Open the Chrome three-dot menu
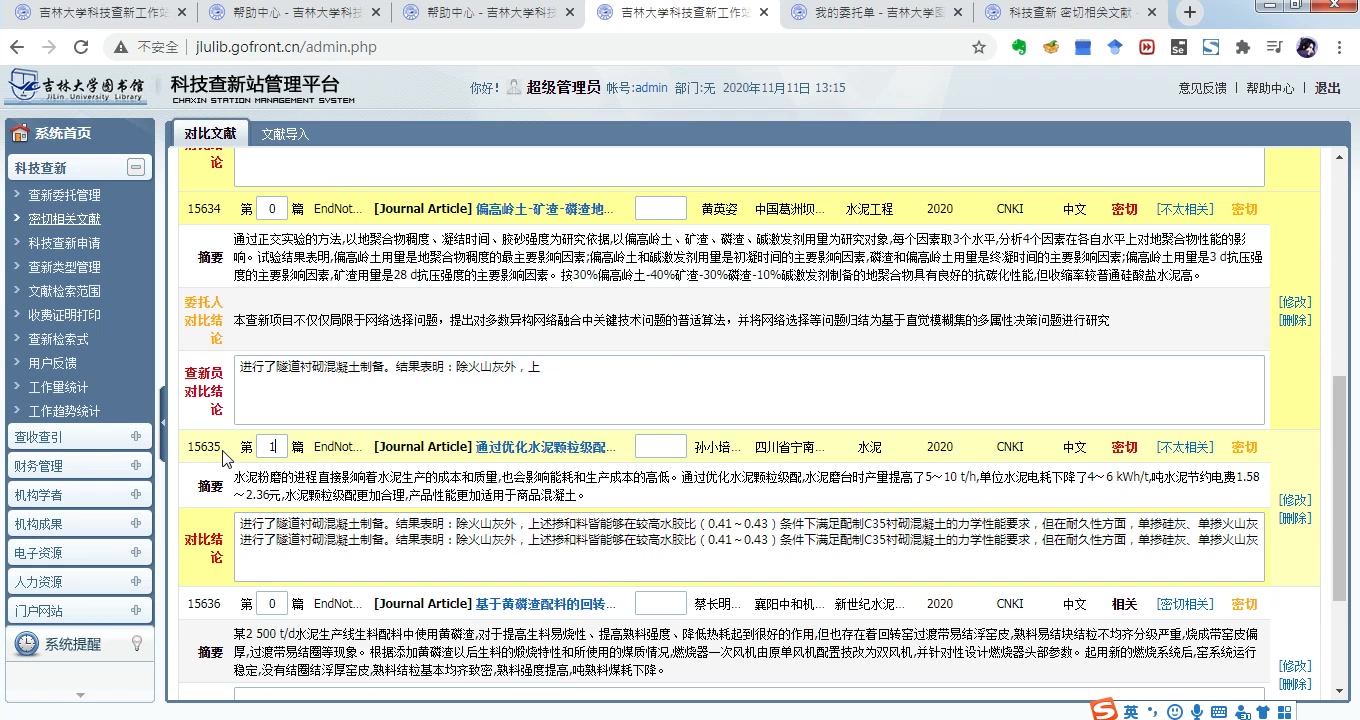The image size is (1360, 720). pyautogui.click(x=1339, y=47)
